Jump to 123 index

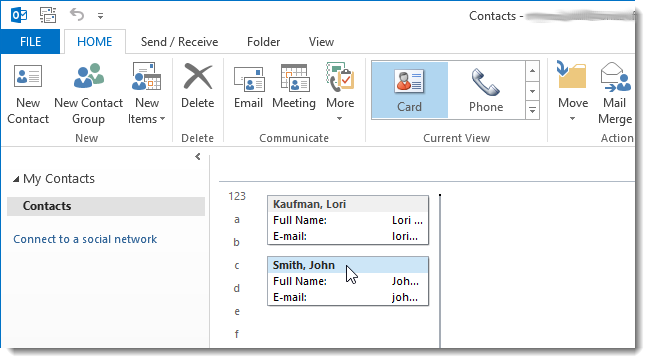(237, 196)
